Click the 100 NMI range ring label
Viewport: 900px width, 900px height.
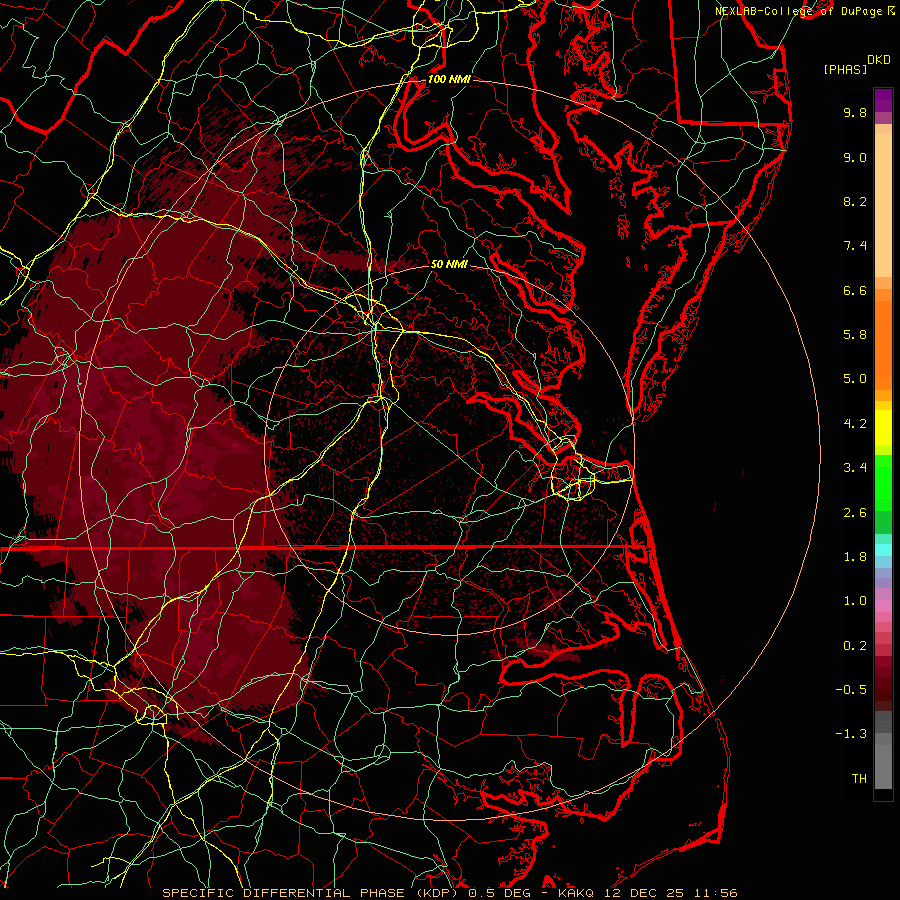pyautogui.click(x=449, y=79)
